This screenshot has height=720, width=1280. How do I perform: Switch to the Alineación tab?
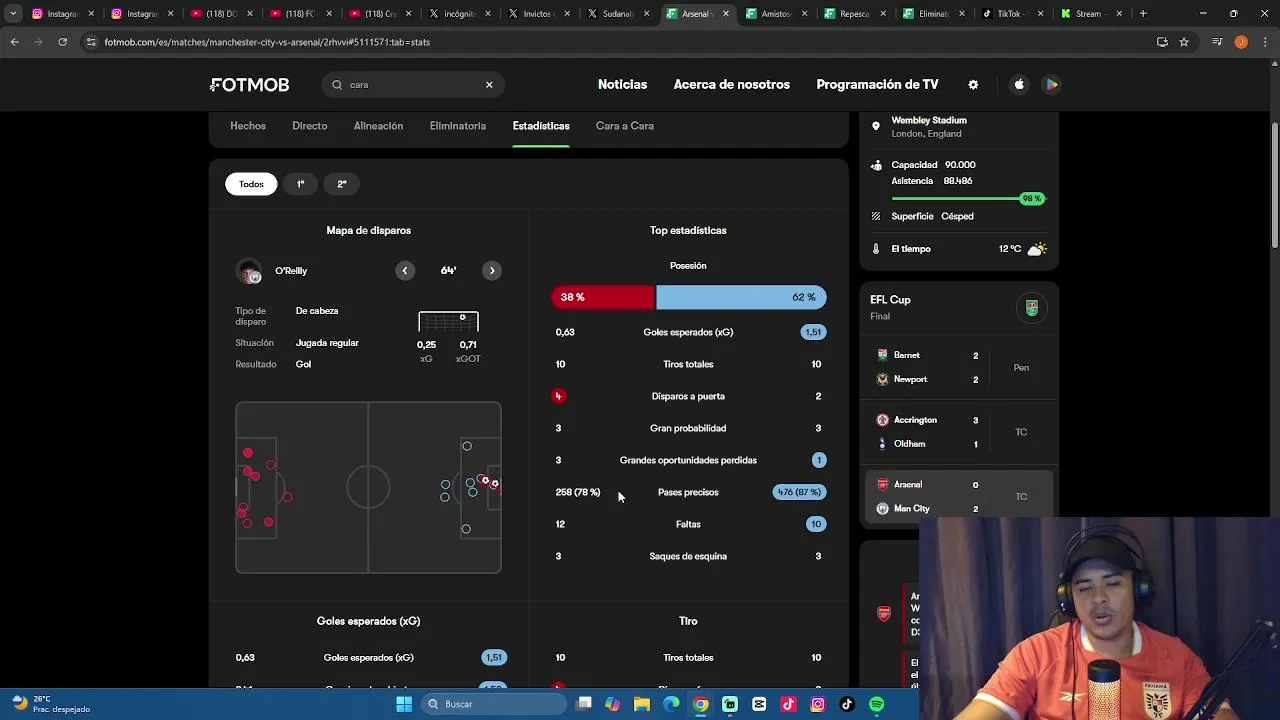coord(378,126)
